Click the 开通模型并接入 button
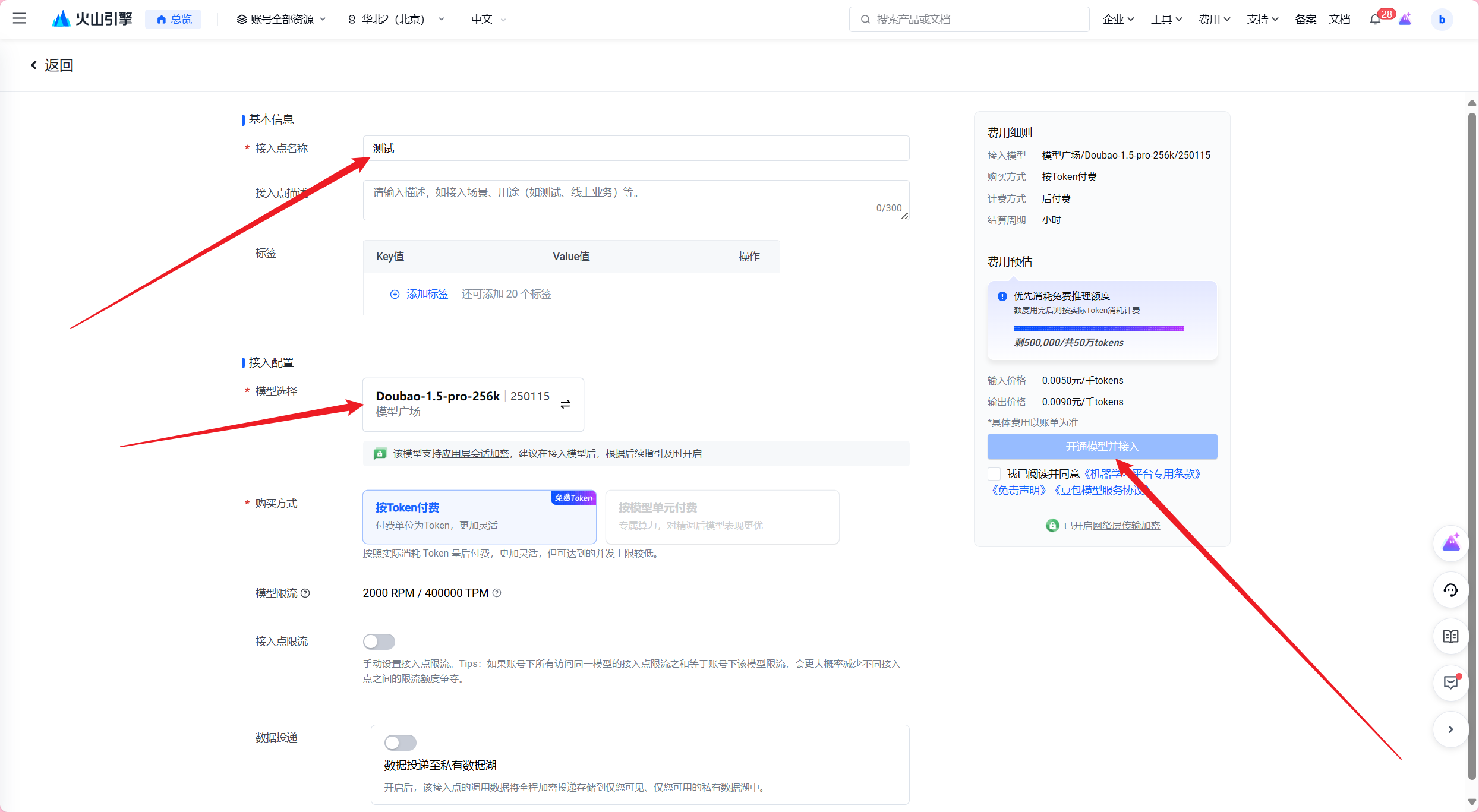 click(x=1102, y=446)
